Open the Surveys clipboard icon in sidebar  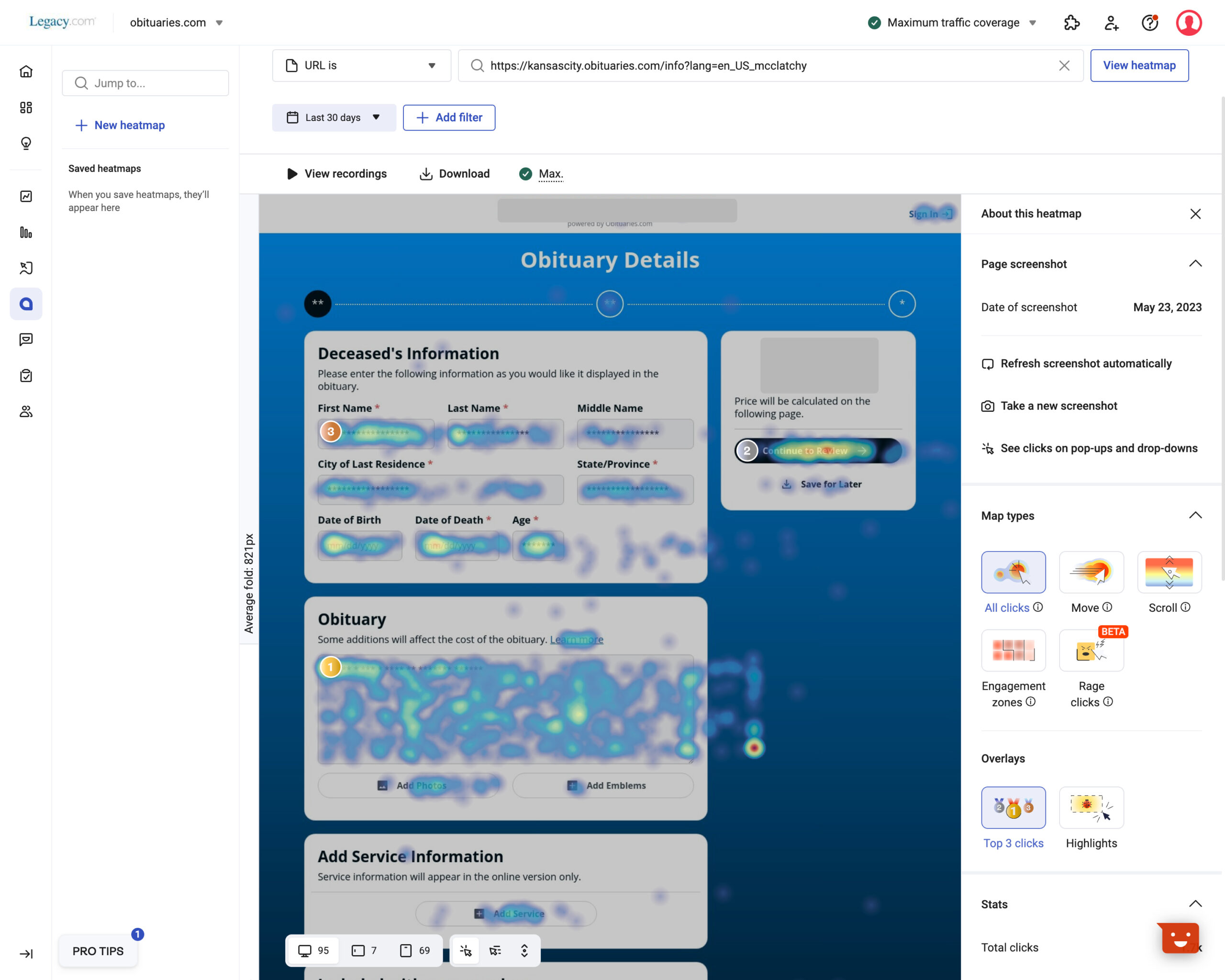tap(26, 375)
